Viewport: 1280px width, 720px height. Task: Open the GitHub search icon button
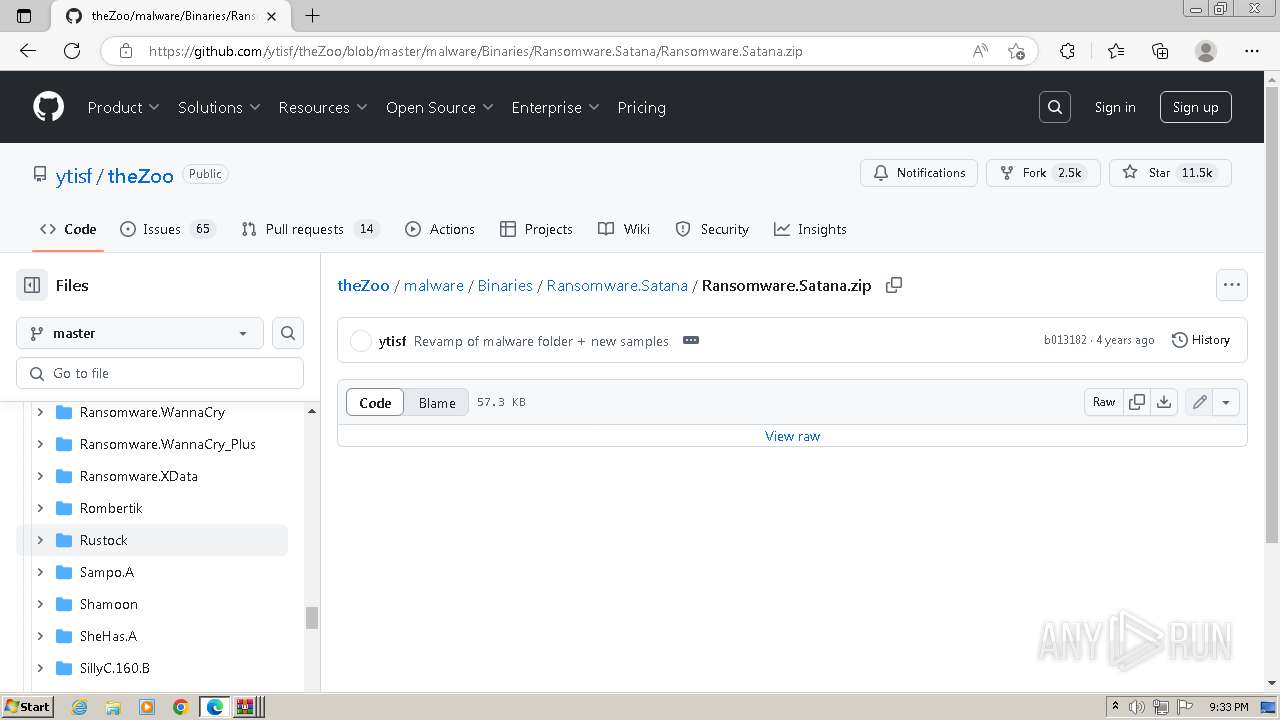(x=1055, y=107)
